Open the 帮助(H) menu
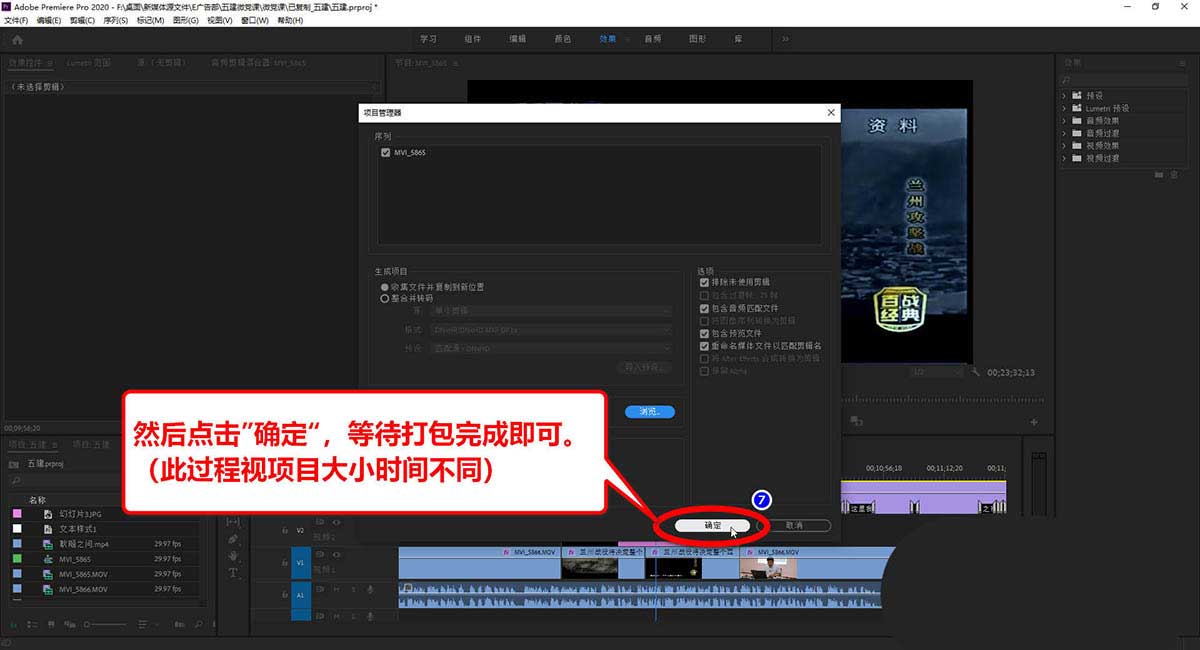This screenshot has height=650, width=1200. [x=290, y=20]
